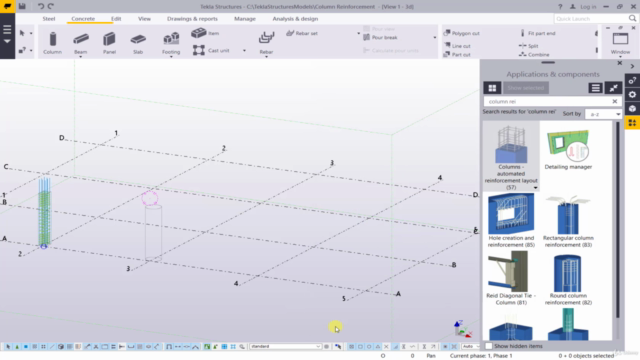
Task: Pick the Panel tool
Action: pyautogui.click(x=109, y=43)
